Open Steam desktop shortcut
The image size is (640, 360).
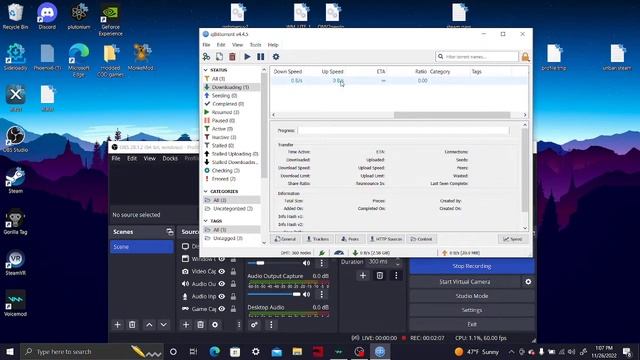point(15,180)
